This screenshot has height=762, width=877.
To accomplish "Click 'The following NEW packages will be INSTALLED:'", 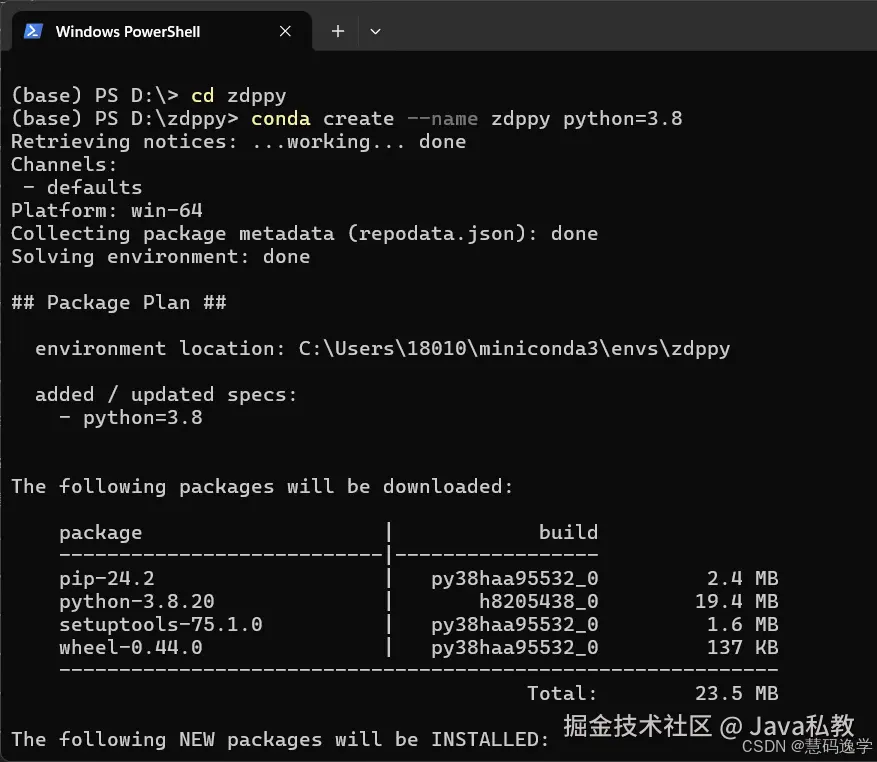I will tap(280, 740).
